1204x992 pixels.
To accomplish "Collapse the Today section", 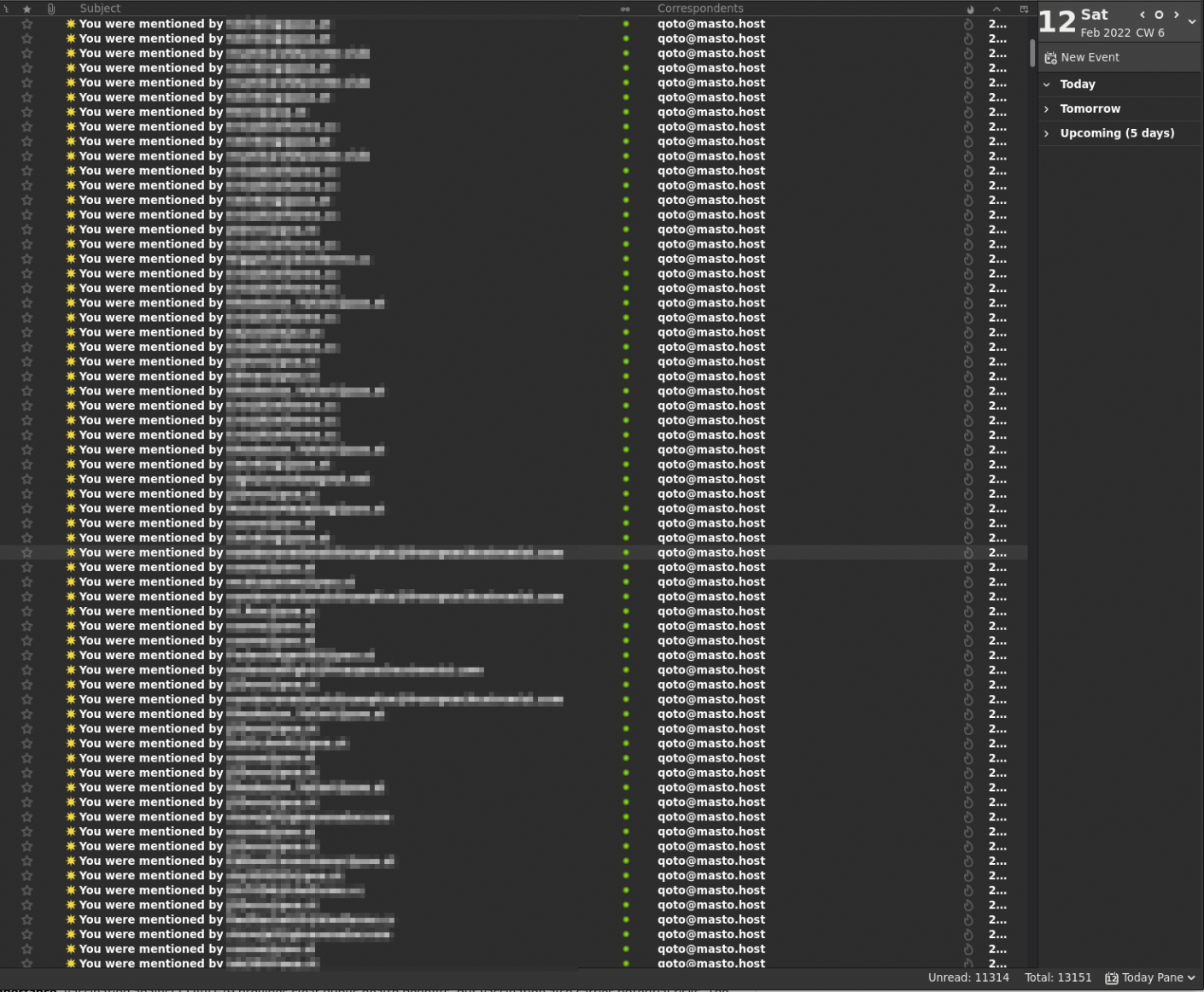I will 1047,85.
